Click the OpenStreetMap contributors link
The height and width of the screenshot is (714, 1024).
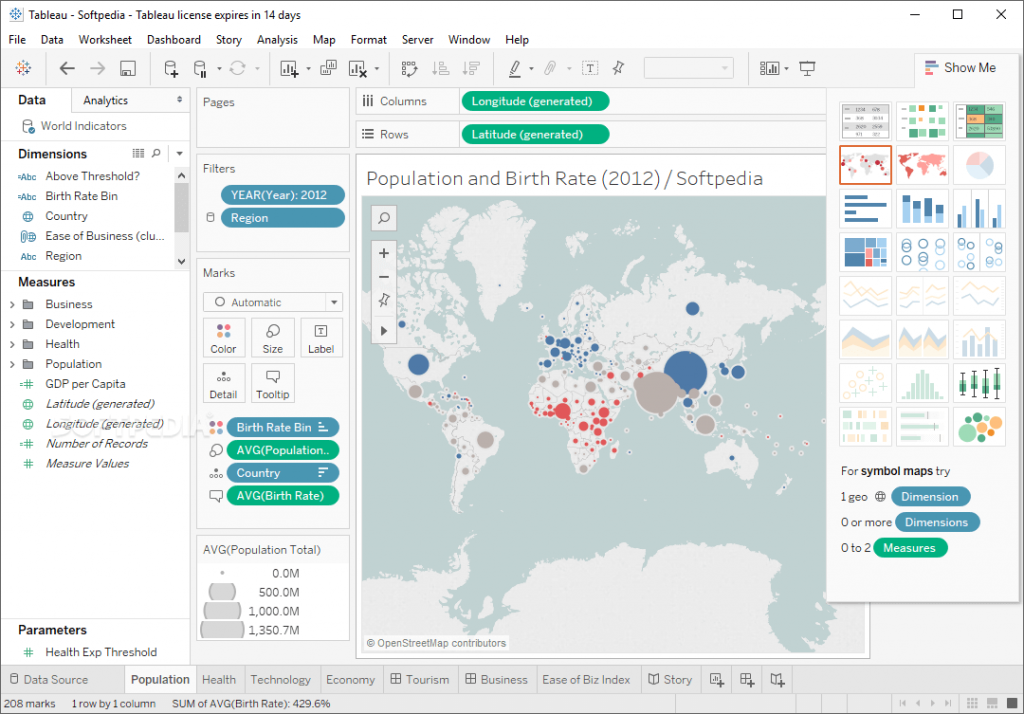tap(436, 642)
